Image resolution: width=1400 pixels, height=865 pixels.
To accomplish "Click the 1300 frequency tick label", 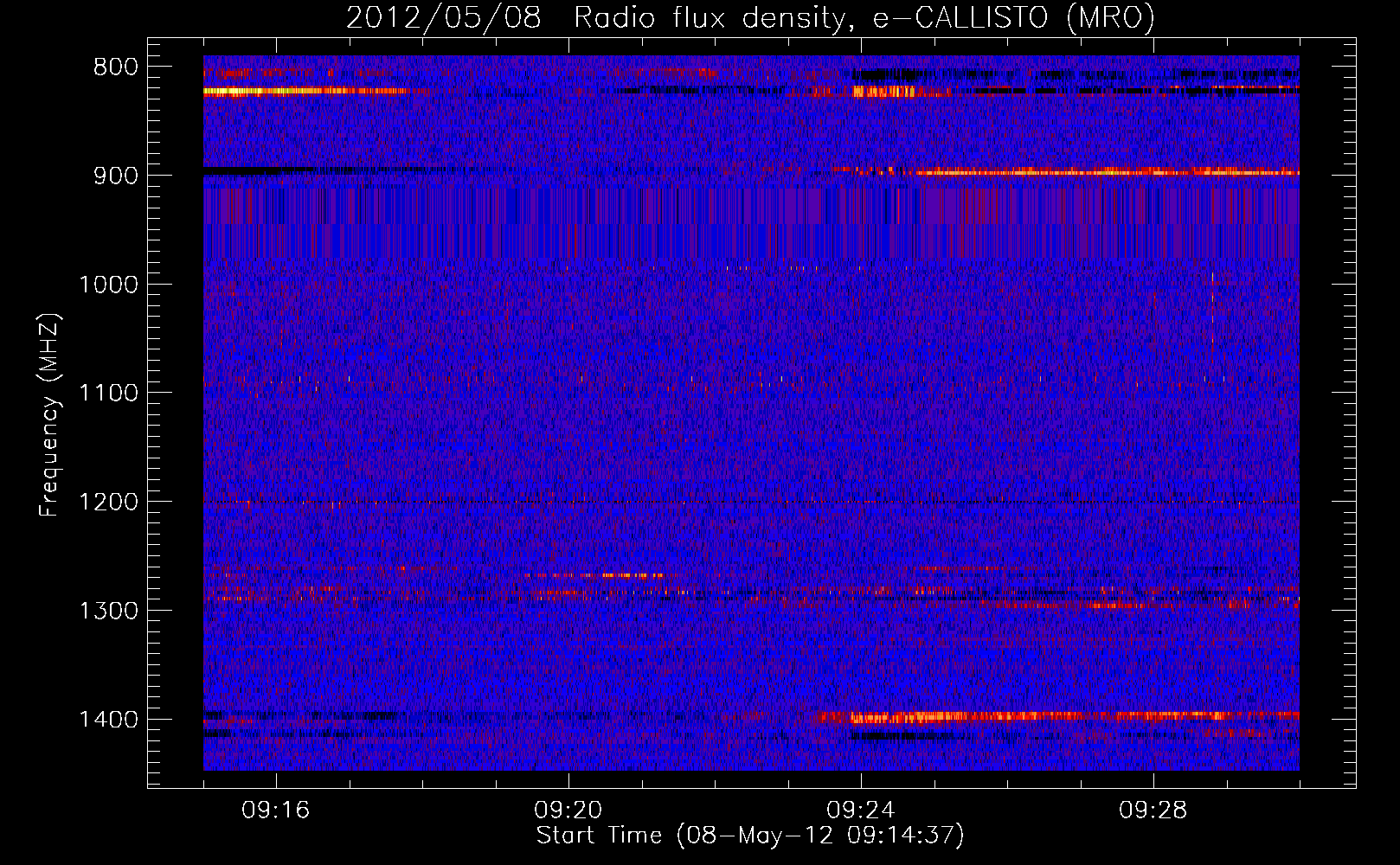I will tap(108, 612).
